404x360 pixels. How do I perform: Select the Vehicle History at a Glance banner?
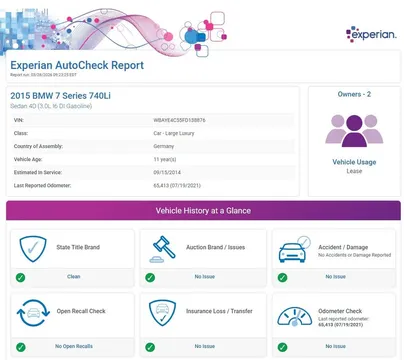(x=203, y=211)
